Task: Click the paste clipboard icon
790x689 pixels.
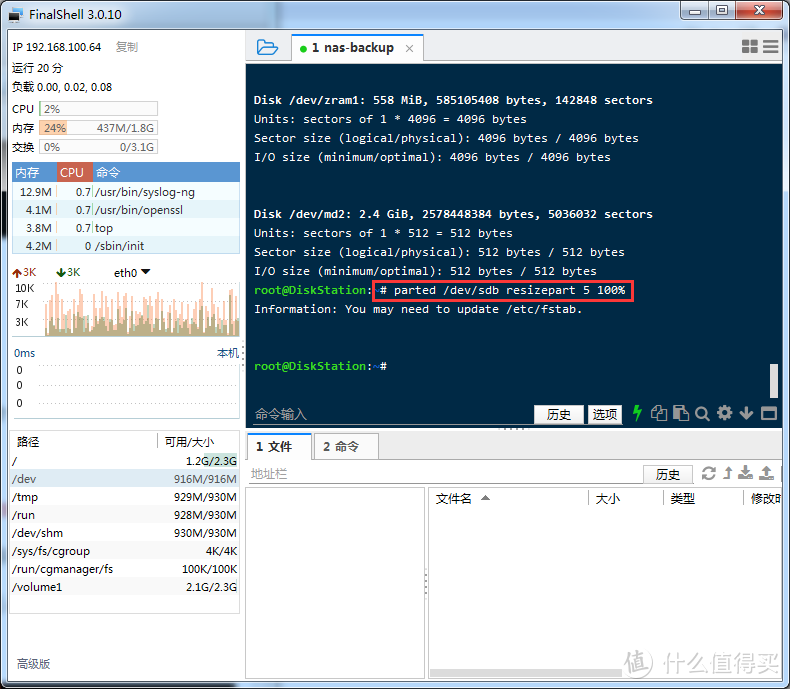Action: 681,414
